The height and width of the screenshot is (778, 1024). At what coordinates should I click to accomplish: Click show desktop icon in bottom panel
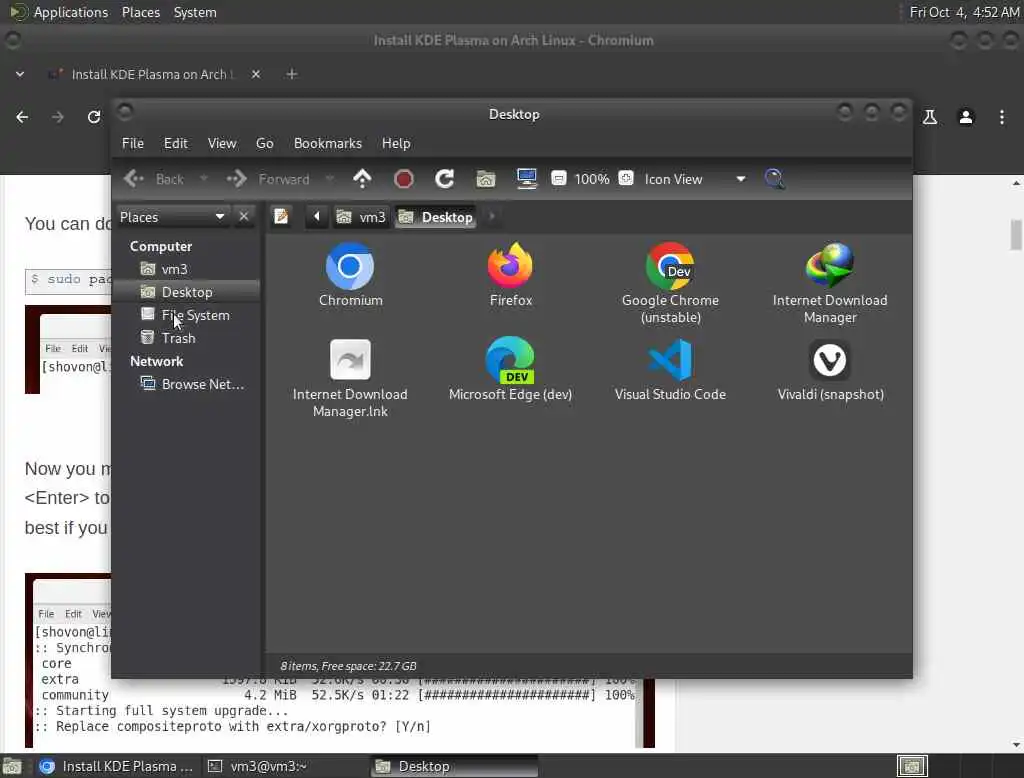[12, 766]
